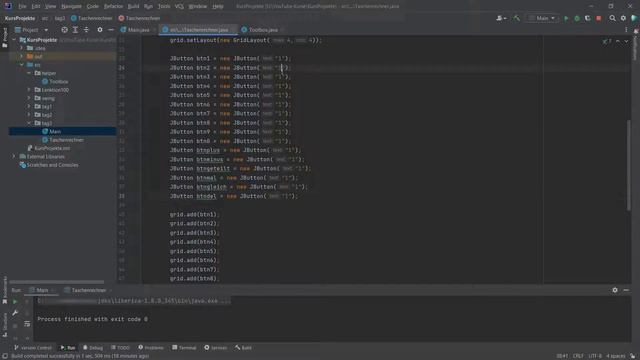
Task: Open the editor tabs more-options menu
Action: click(x=626, y=30)
